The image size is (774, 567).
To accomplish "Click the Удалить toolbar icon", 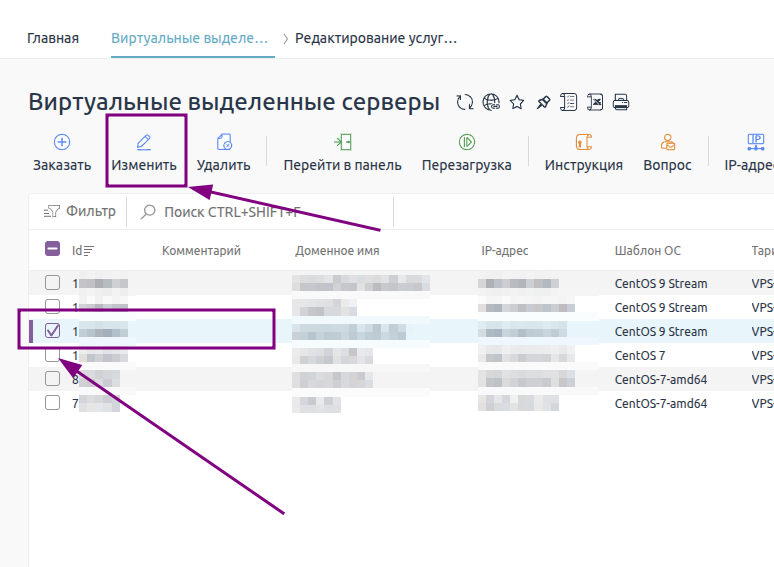I will click(224, 142).
